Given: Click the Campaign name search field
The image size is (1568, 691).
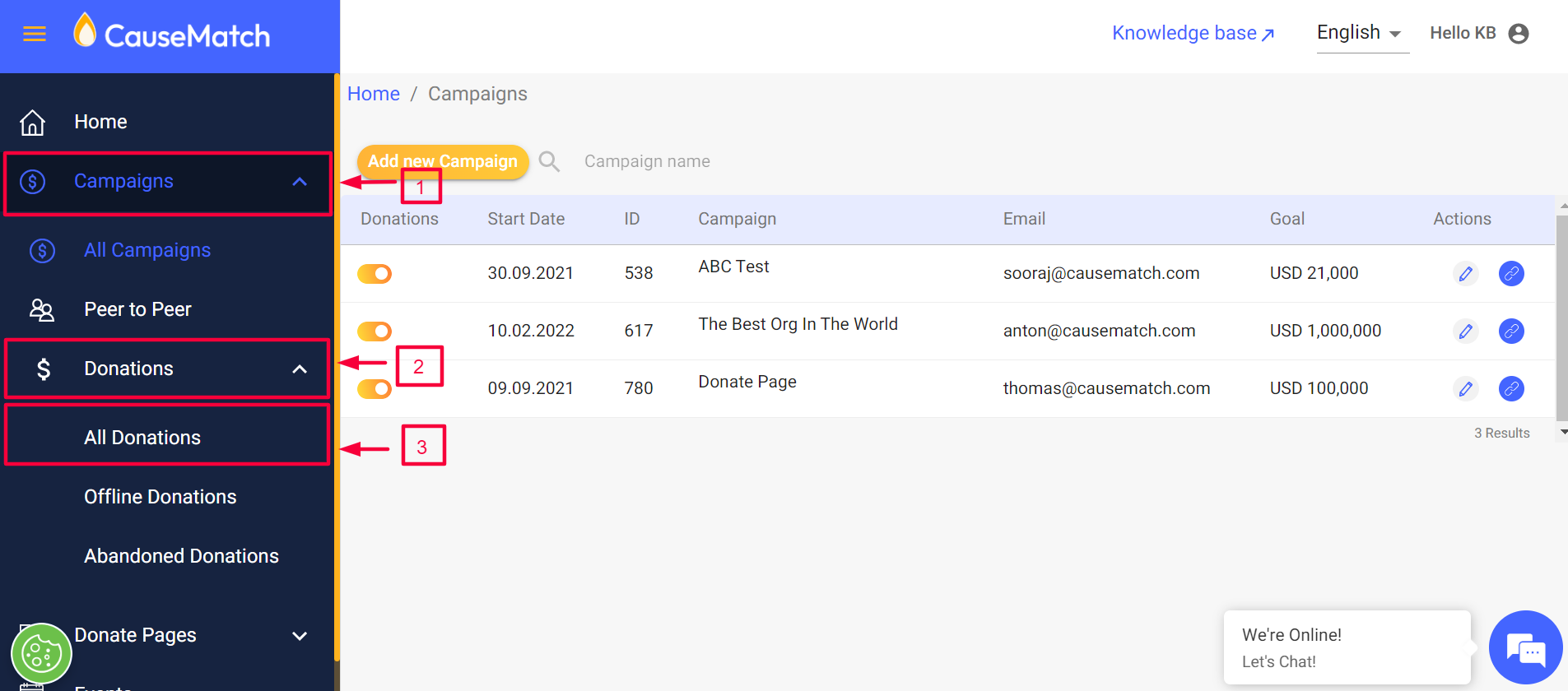Looking at the screenshot, I should click(647, 161).
